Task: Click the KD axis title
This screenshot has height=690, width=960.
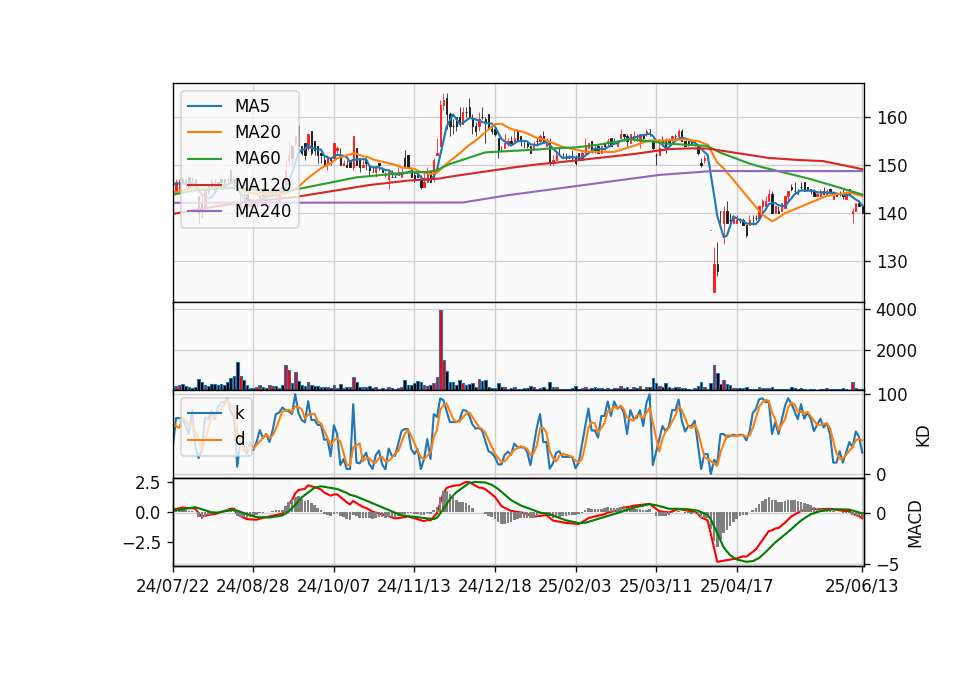Action: (923, 436)
